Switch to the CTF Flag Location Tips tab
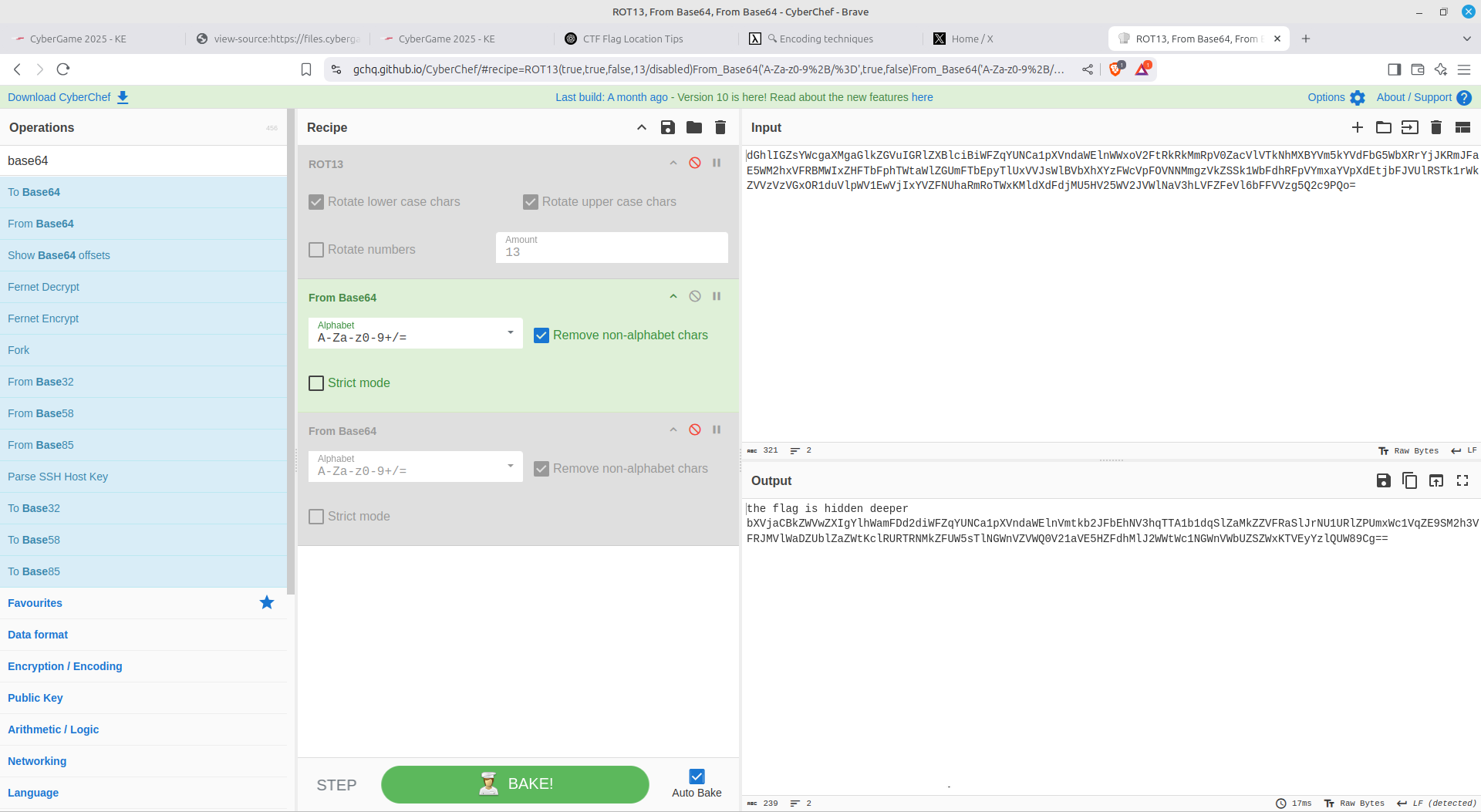Viewport: 1481px width, 812px height. [x=633, y=39]
